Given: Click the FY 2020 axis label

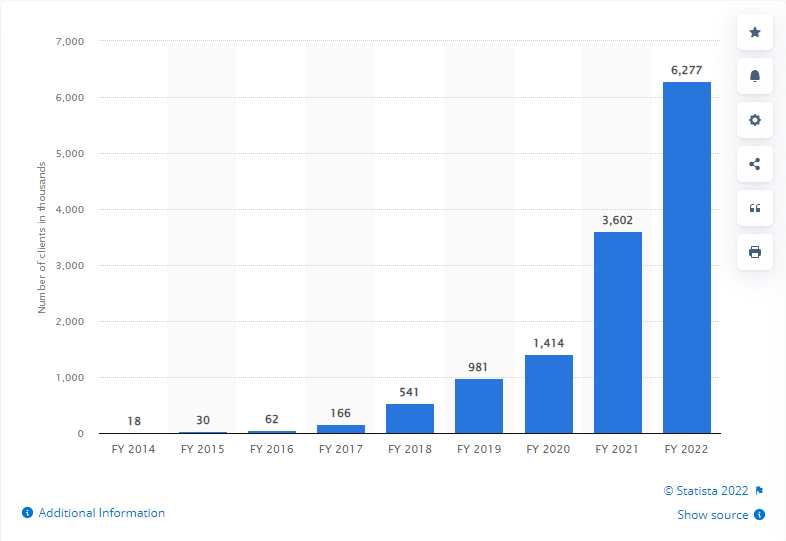Looking at the screenshot, I should (x=548, y=449).
